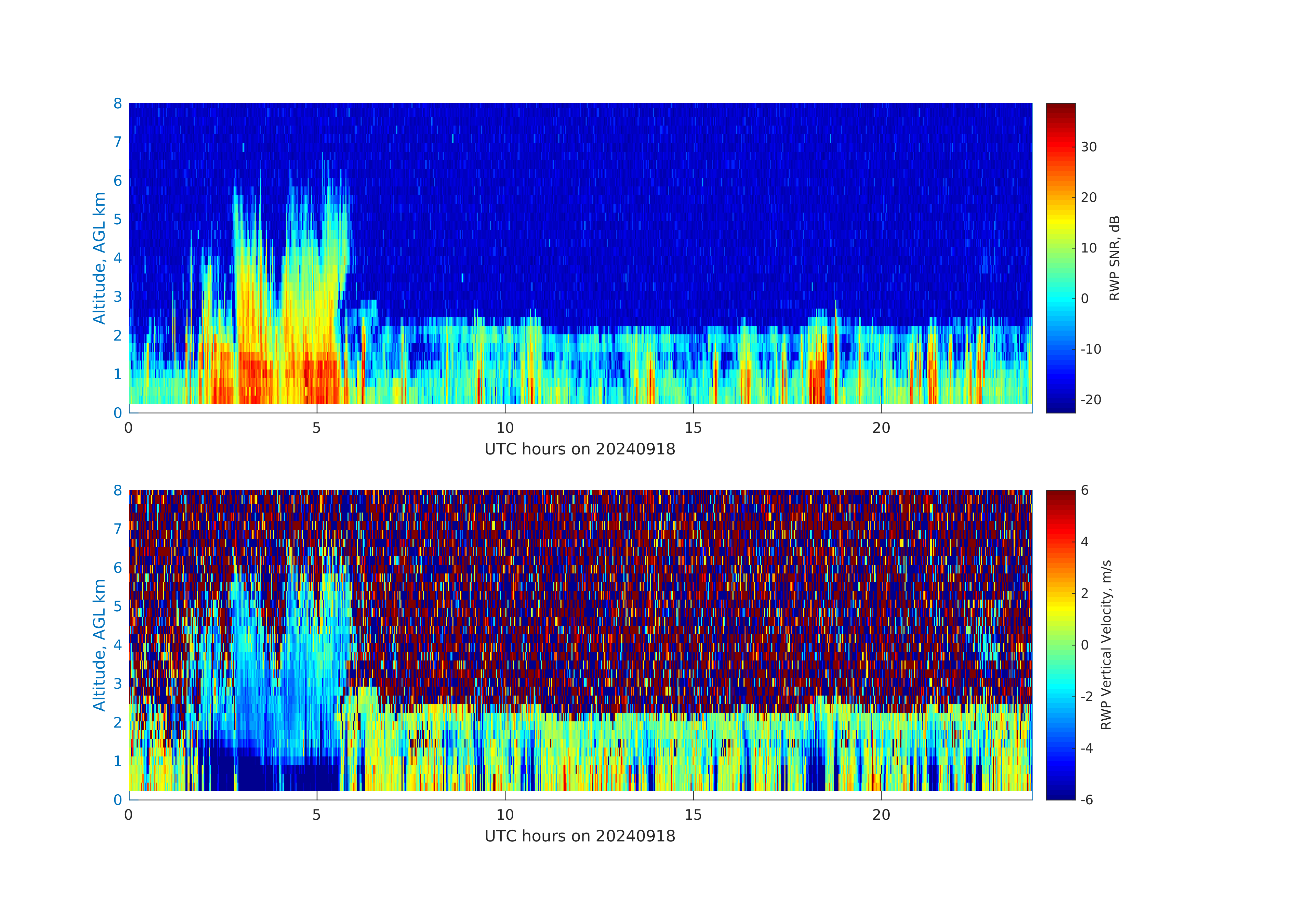Click x-axis tick 20 in top plot

pos(881,428)
